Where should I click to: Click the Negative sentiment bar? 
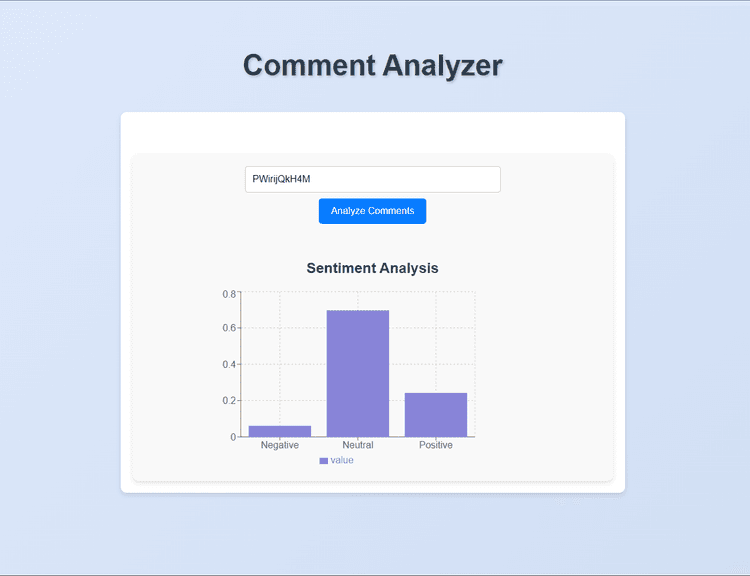click(x=280, y=431)
